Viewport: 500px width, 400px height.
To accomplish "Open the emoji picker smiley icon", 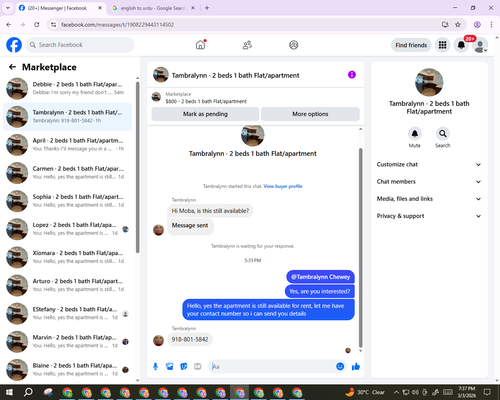I will (x=340, y=367).
